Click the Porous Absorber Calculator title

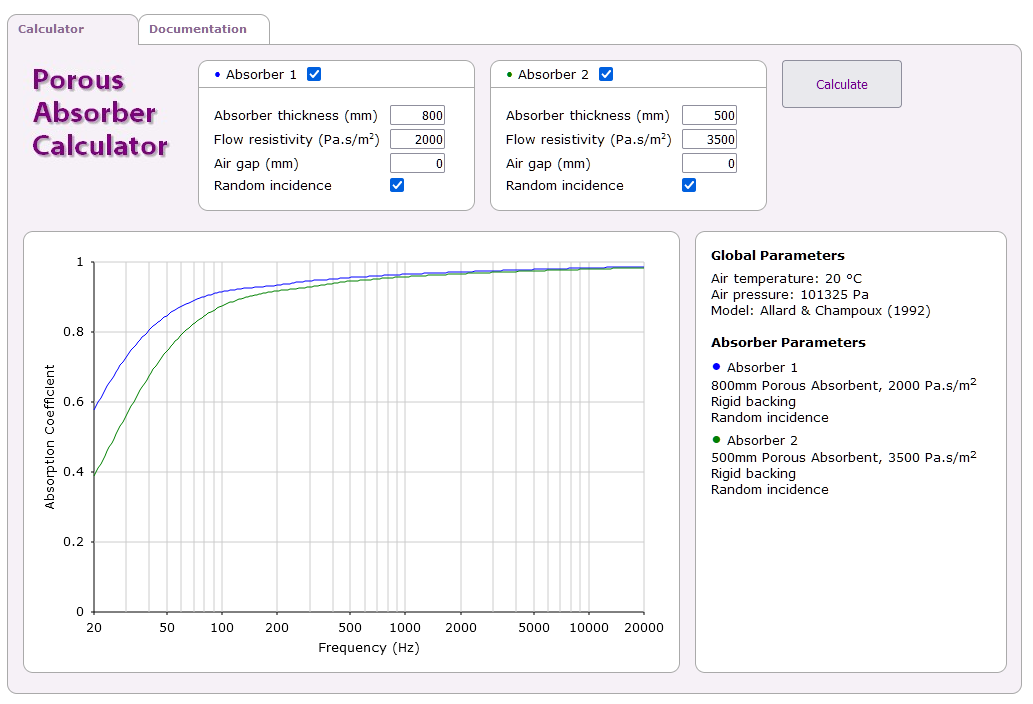tap(100, 113)
